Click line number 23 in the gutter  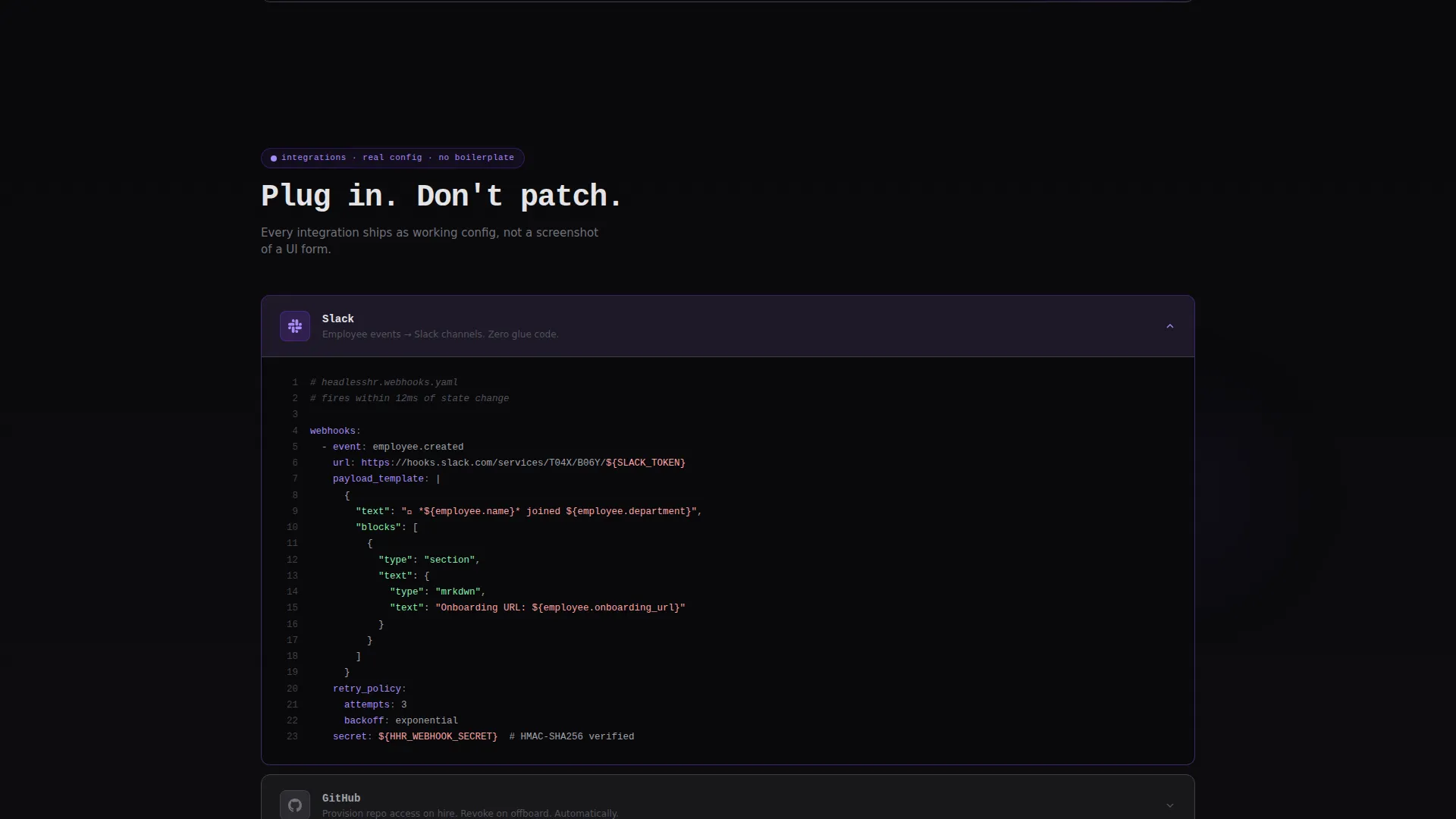pos(292,736)
